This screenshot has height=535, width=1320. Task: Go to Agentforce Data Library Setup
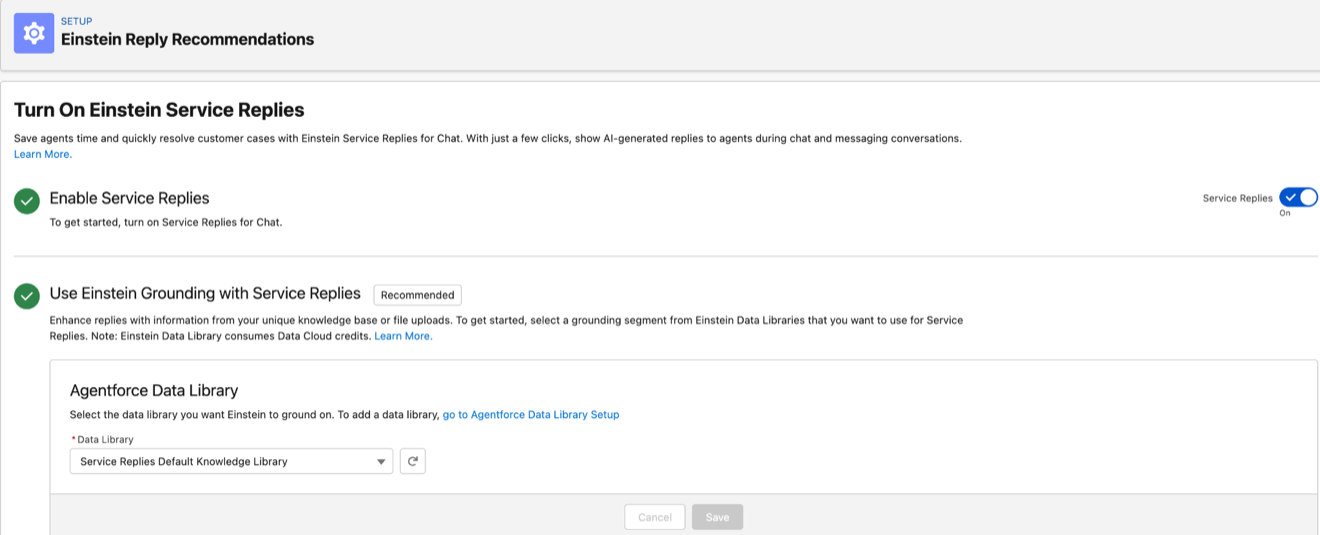click(x=531, y=414)
